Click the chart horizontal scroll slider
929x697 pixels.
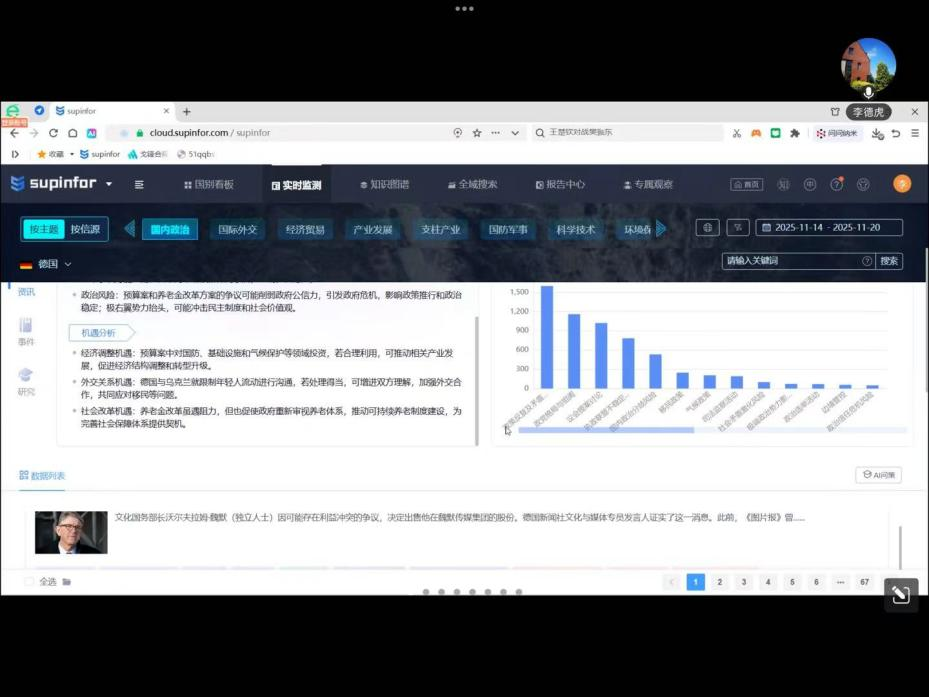tap(605, 430)
